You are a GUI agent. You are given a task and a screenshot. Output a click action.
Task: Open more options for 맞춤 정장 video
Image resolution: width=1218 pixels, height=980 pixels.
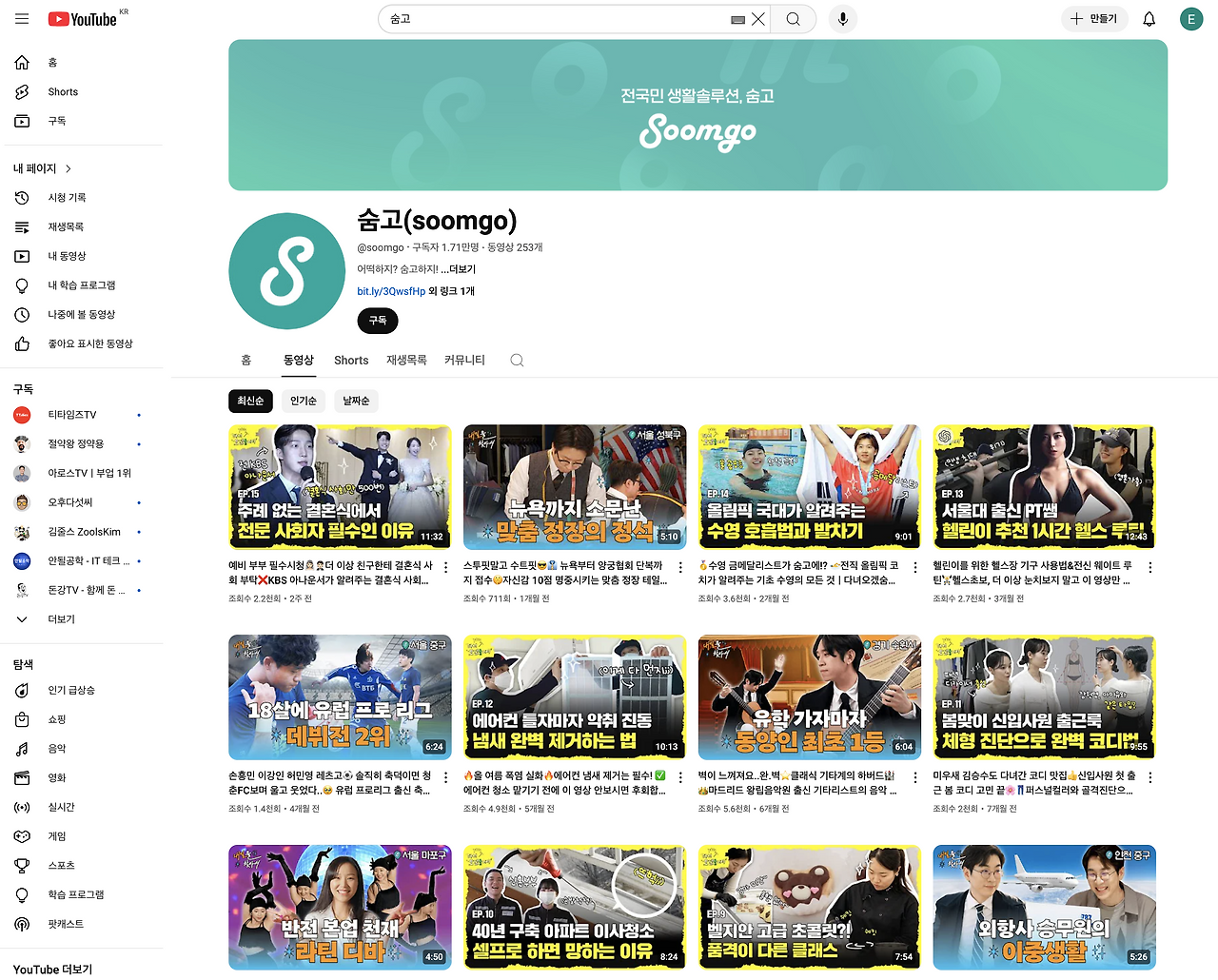pyautogui.click(x=680, y=567)
